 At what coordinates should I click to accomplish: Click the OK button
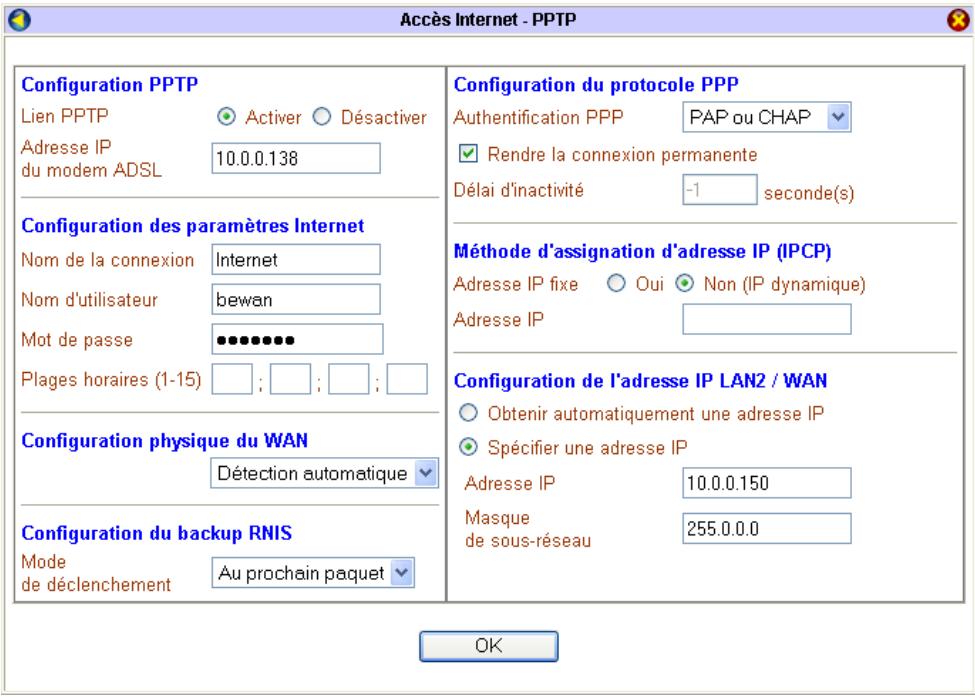click(x=489, y=646)
